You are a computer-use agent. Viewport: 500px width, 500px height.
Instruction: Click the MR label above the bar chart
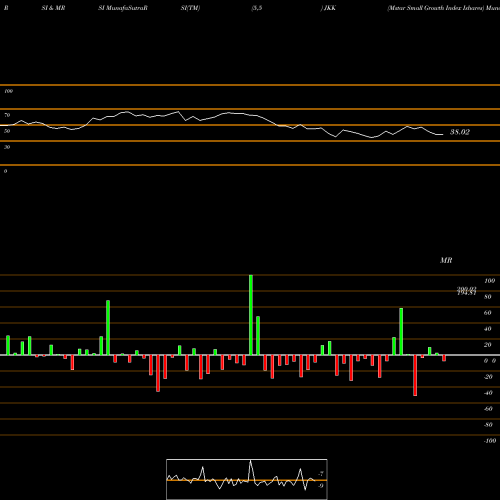click(446, 260)
